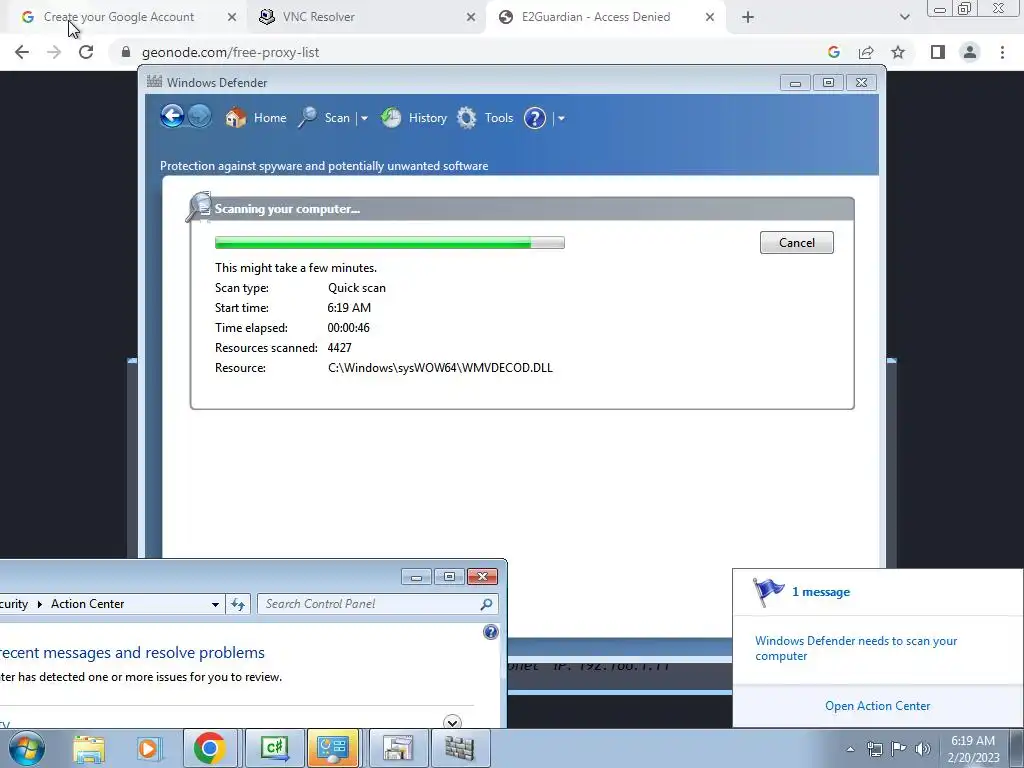Click the Resources scanned value 4427
Screen dimensions: 1024x768
(x=340, y=348)
